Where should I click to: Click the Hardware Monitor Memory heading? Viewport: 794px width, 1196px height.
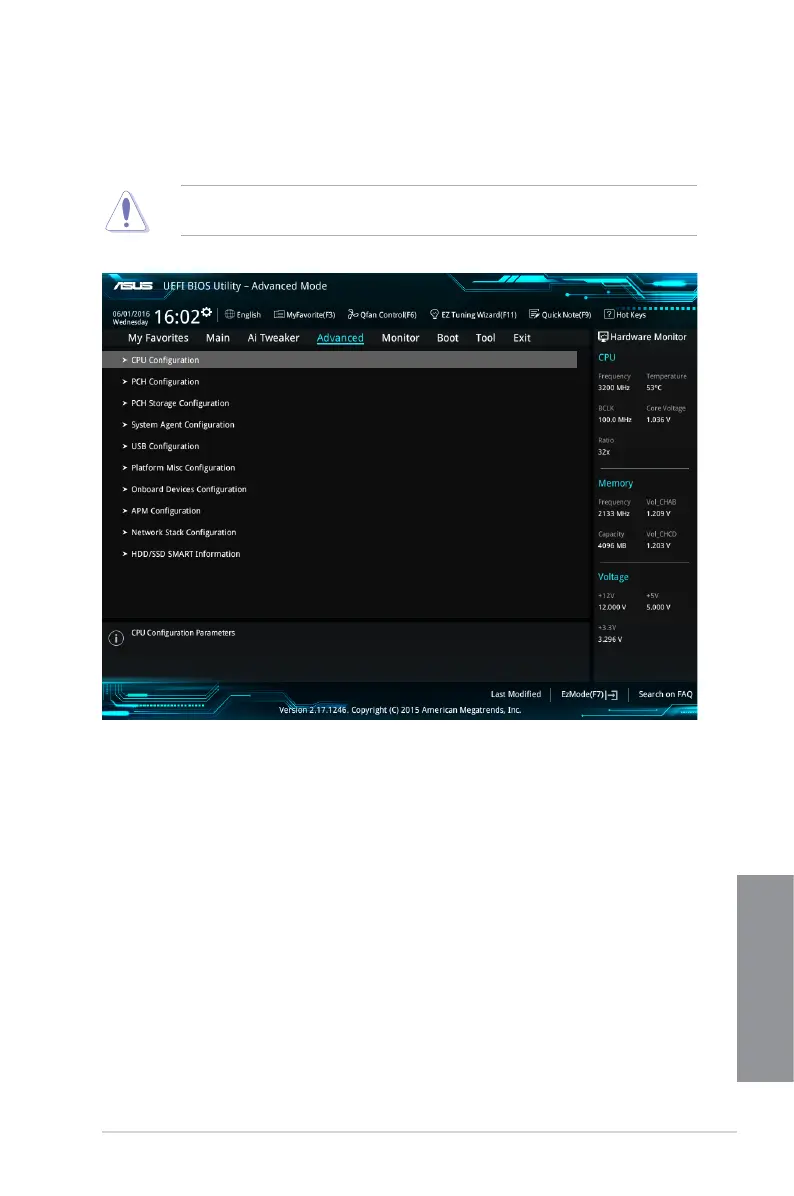[x=616, y=483]
